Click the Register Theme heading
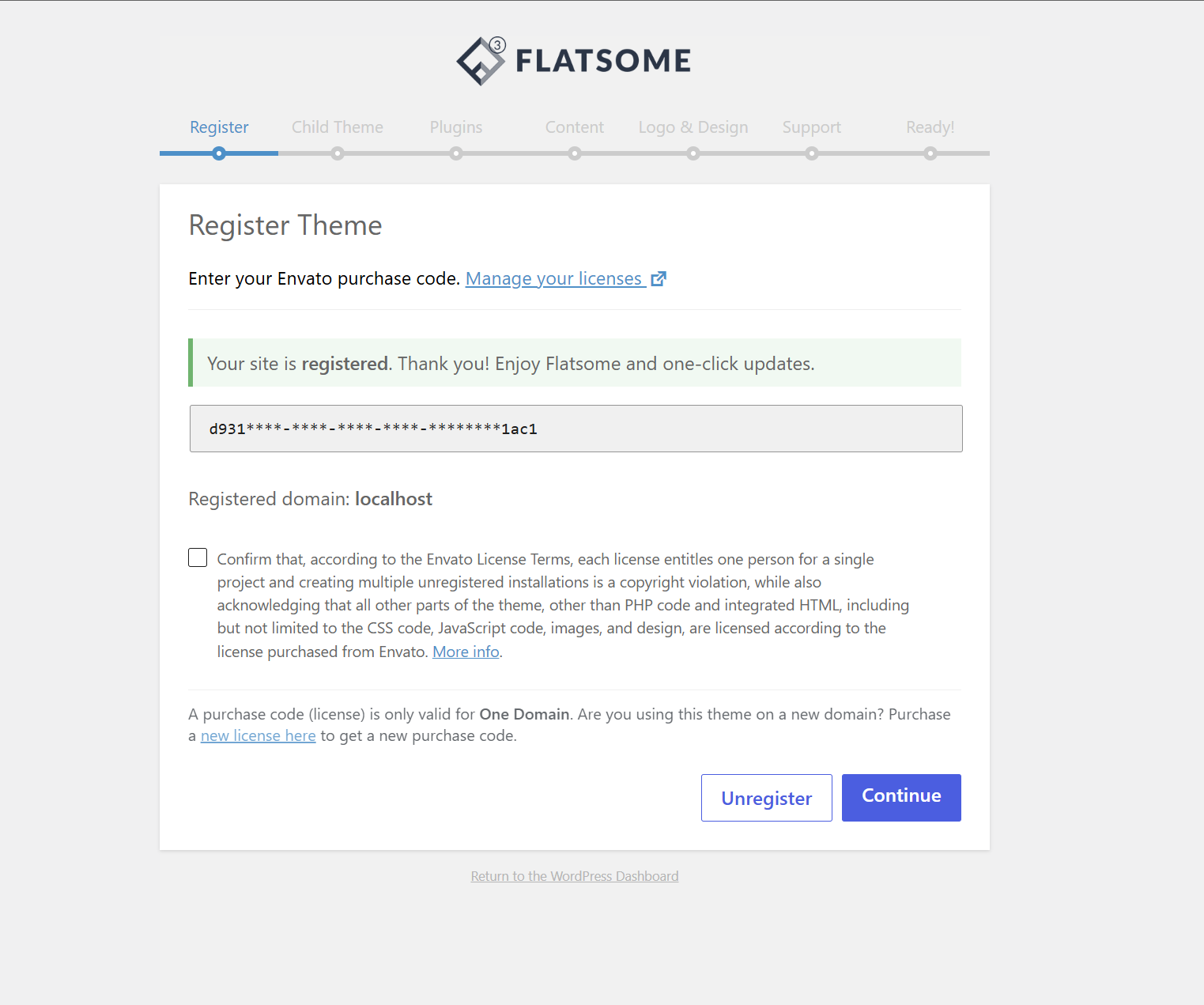The width and height of the screenshot is (1204, 1005). tap(285, 225)
